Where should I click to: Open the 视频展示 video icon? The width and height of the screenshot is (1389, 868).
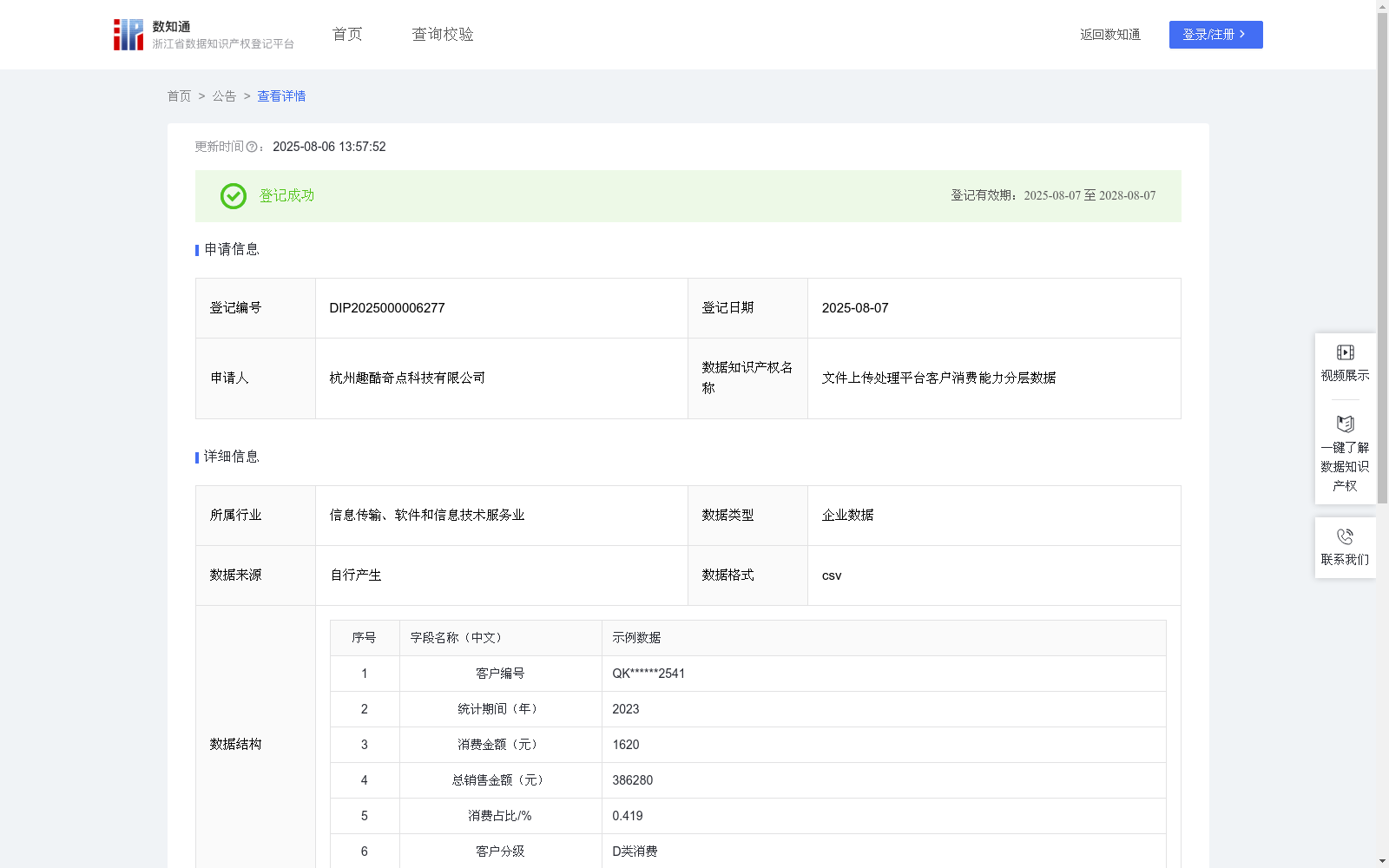[x=1346, y=352]
